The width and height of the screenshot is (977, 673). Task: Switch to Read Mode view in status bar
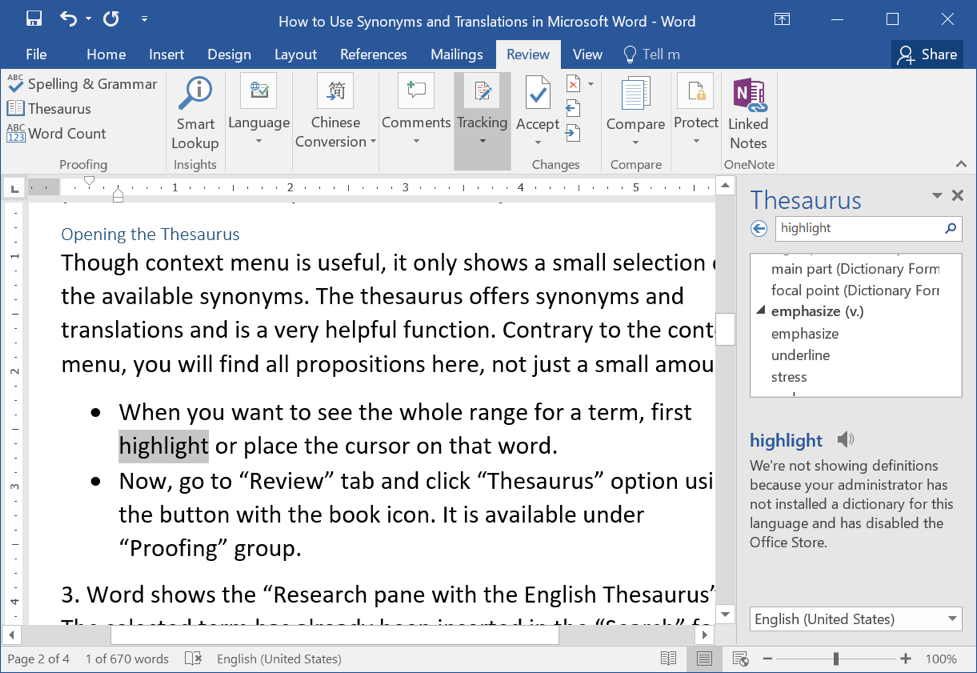click(x=669, y=659)
